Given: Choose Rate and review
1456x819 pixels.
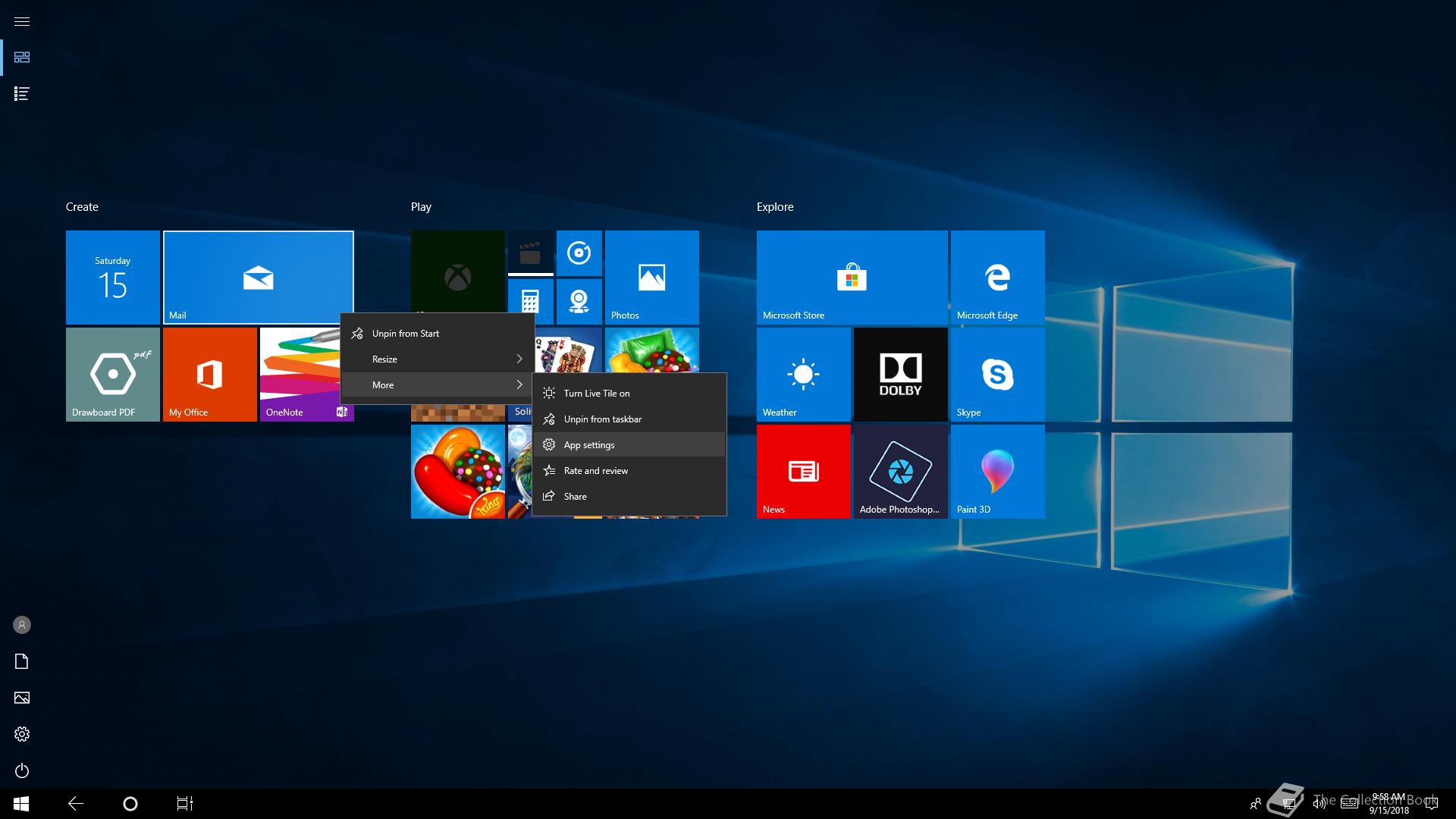Looking at the screenshot, I should click(x=629, y=471).
